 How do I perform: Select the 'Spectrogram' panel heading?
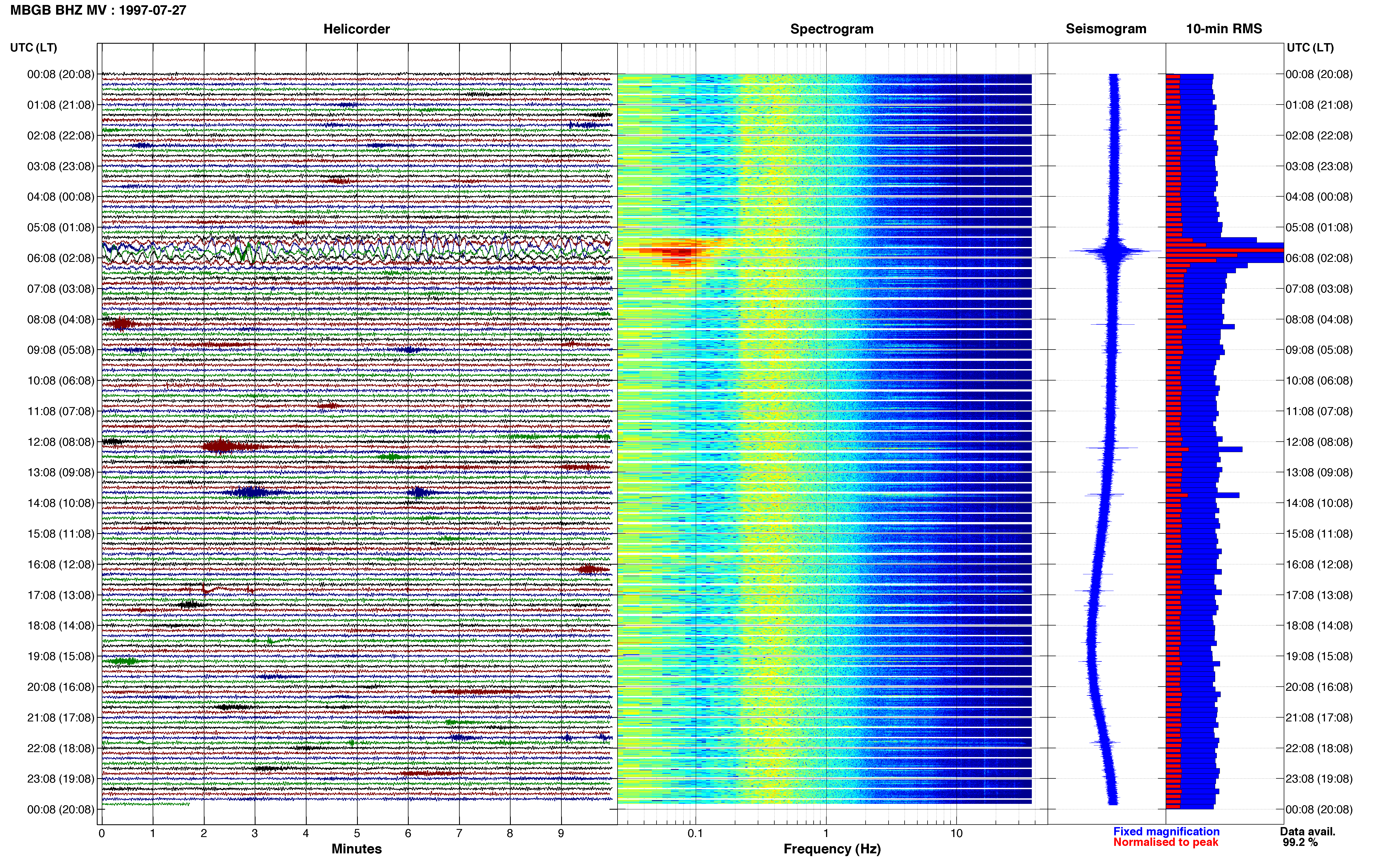[832, 29]
